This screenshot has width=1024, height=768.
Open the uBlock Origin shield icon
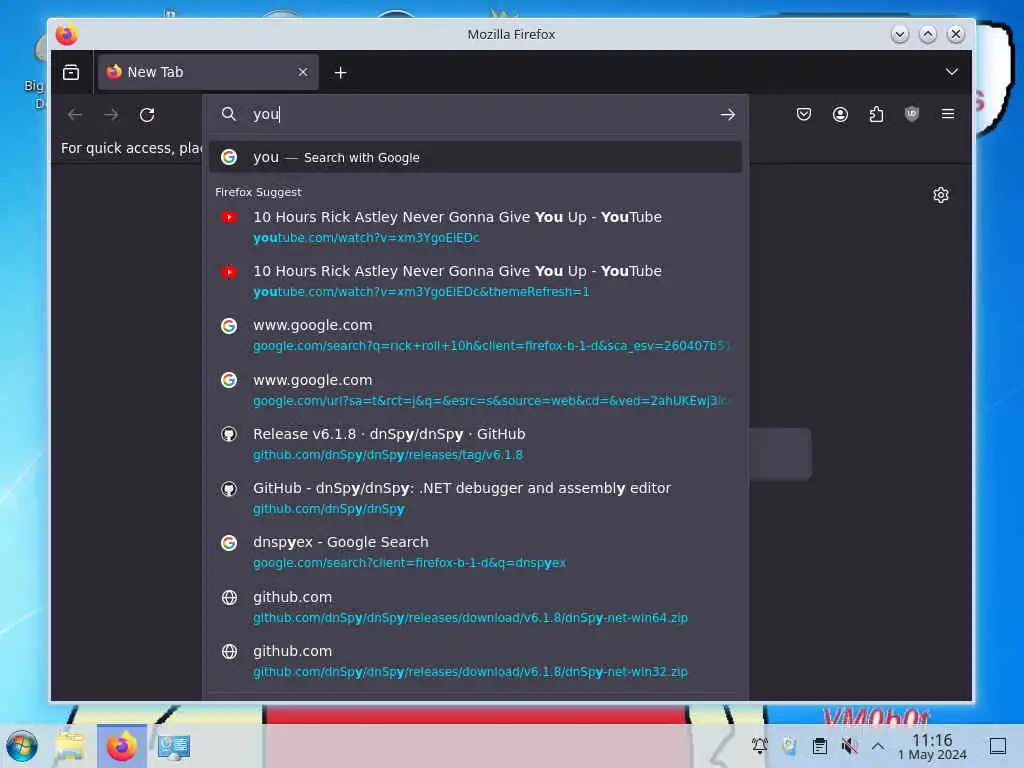pos(912,114)
